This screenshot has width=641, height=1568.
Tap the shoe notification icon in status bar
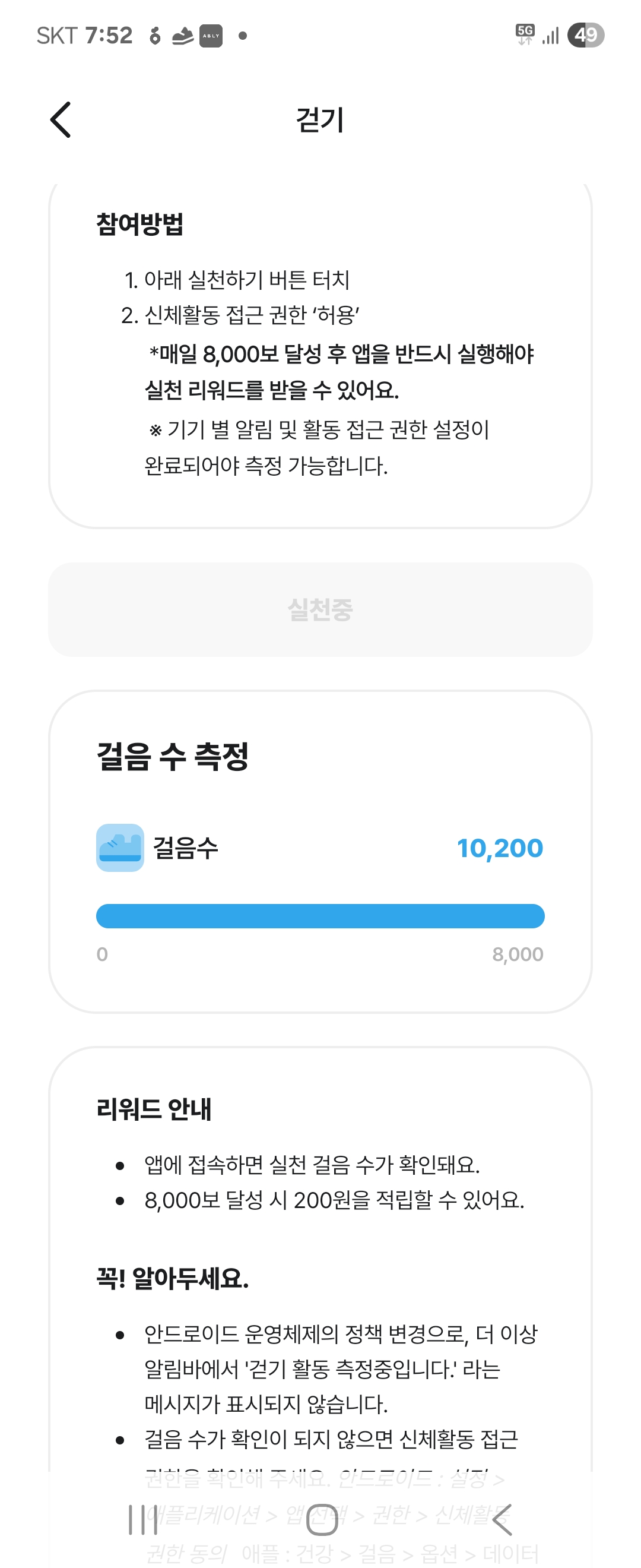[182, 36]
